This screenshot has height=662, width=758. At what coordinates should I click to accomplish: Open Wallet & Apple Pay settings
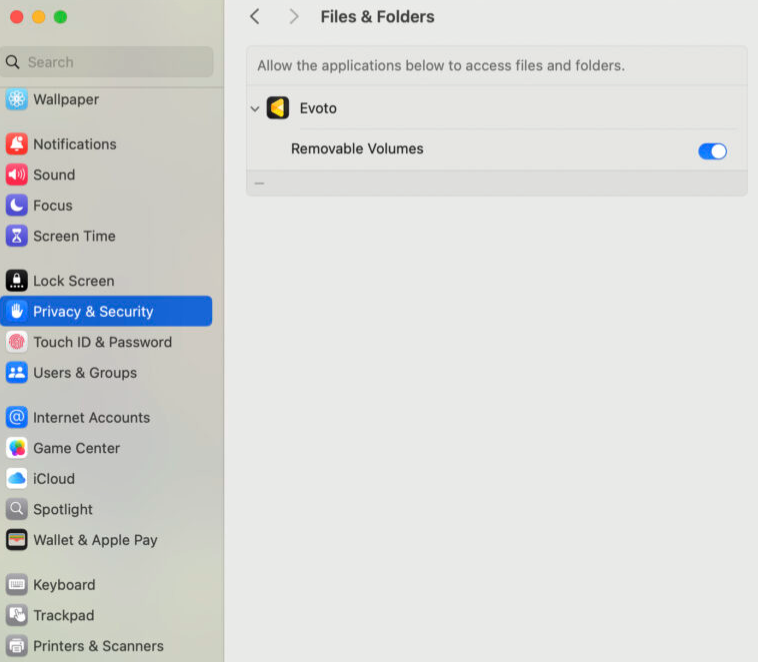click(95, 540)
